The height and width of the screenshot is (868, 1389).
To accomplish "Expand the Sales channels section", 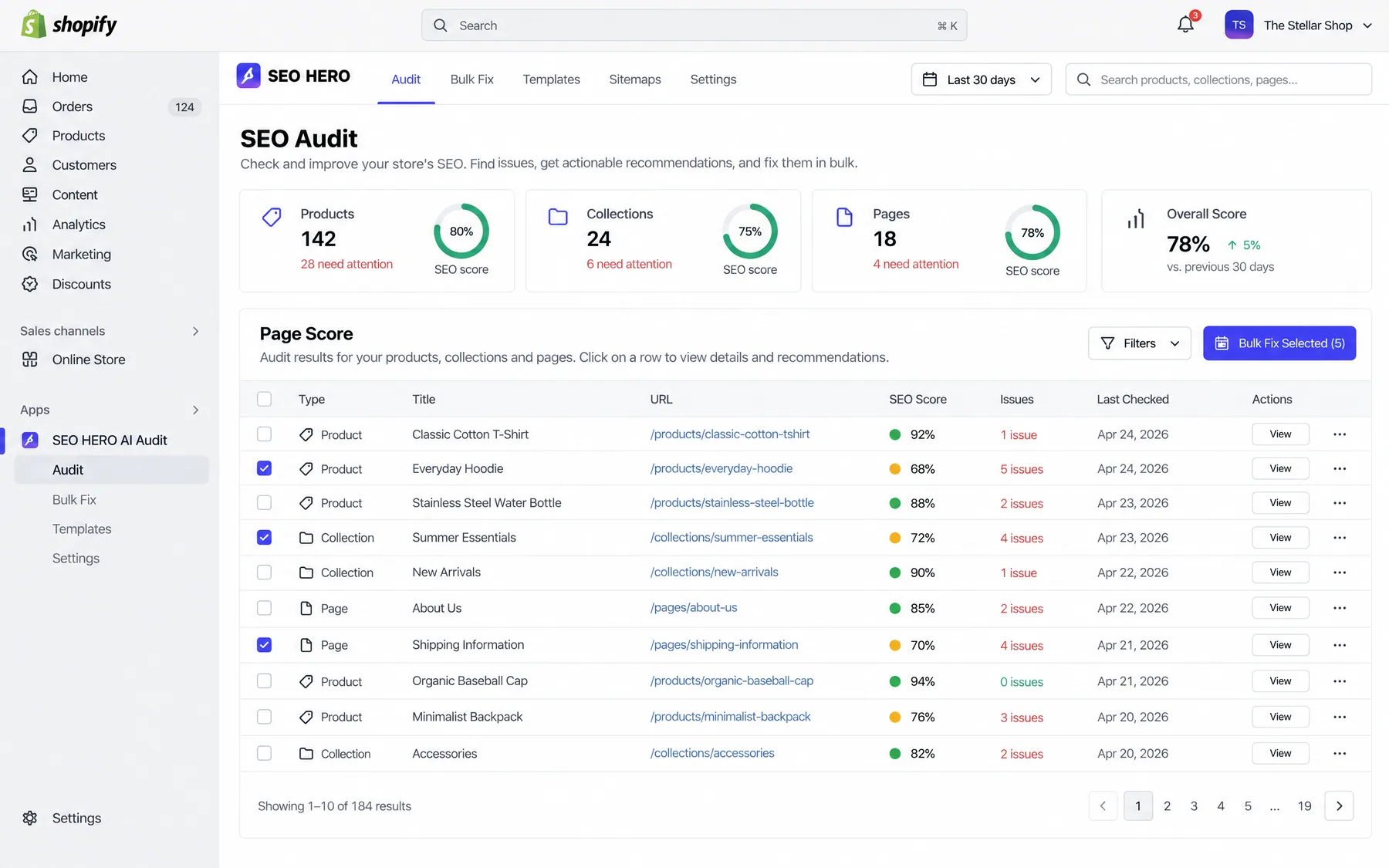I will 195,331.
